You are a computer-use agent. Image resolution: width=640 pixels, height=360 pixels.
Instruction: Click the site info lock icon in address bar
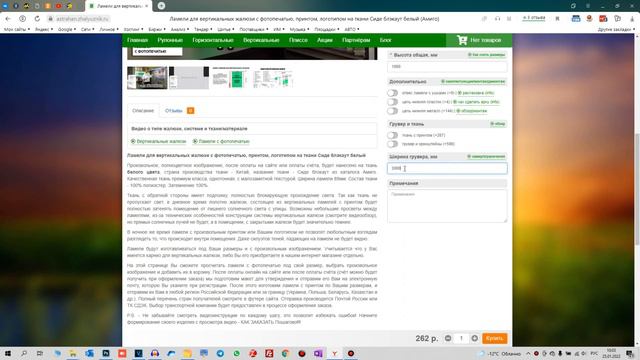(x=51, y=19)
